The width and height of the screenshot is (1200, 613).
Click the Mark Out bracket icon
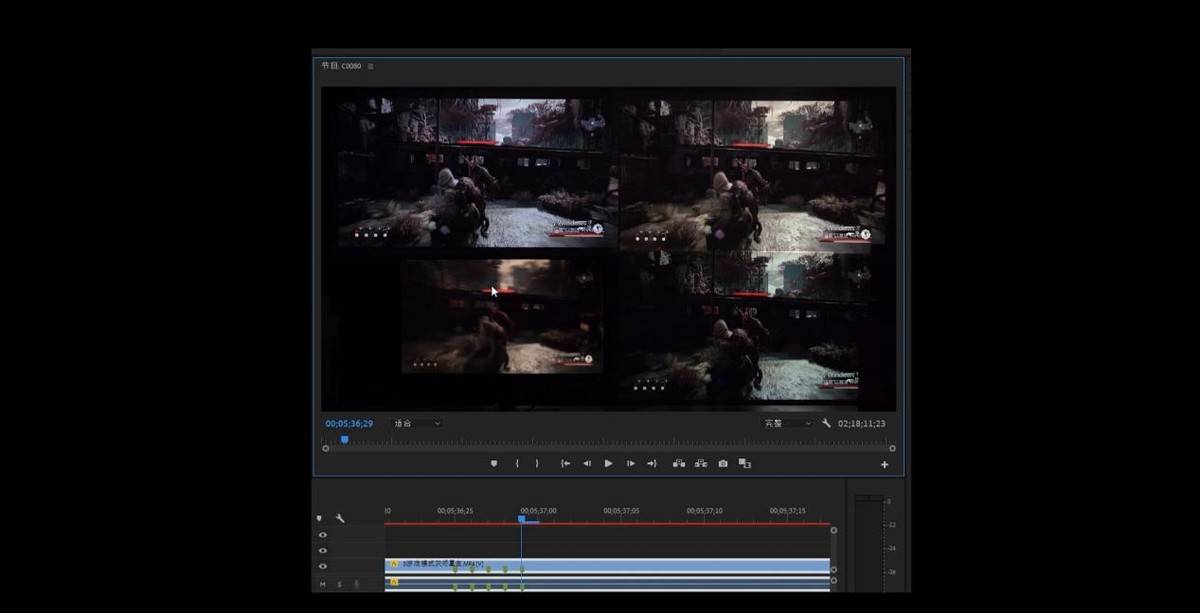[x=537, y=463]
